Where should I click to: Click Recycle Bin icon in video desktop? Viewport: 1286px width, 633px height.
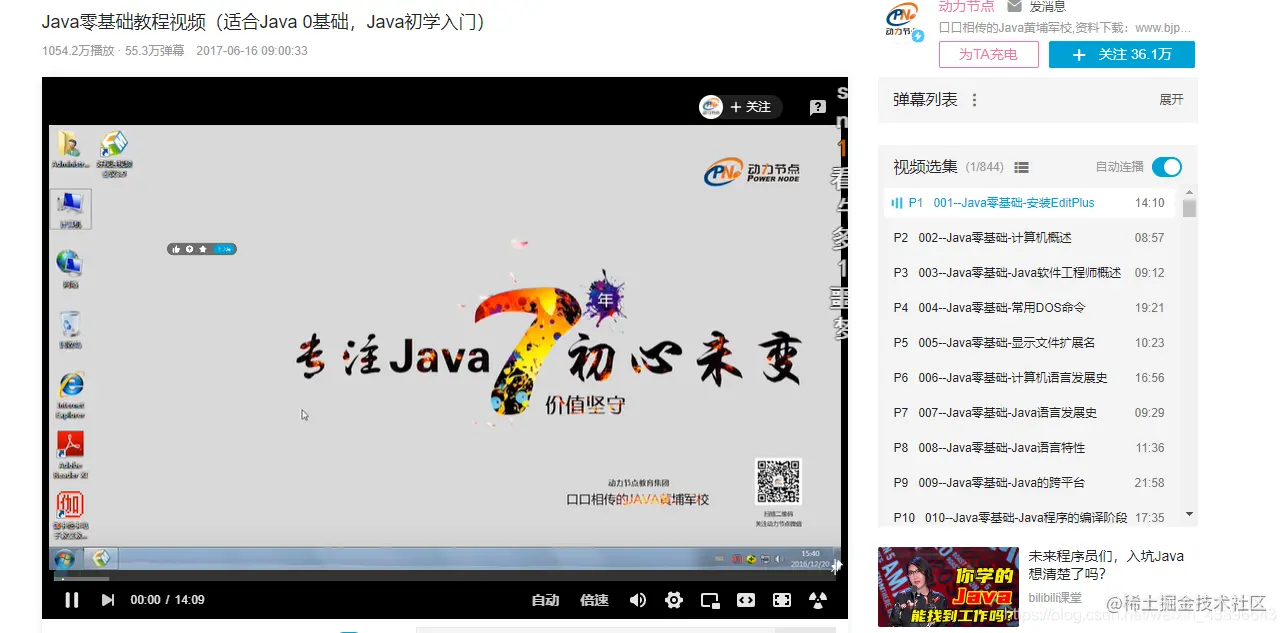tap(70, 330)
